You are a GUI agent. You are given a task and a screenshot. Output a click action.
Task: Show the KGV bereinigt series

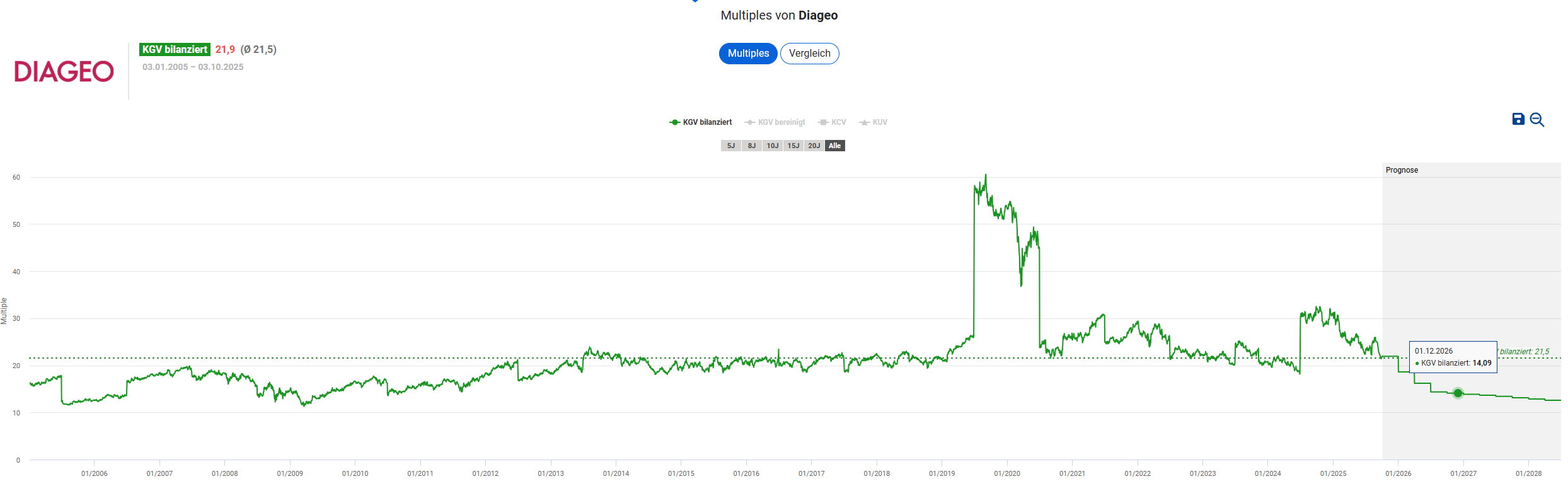pos(775,122)
